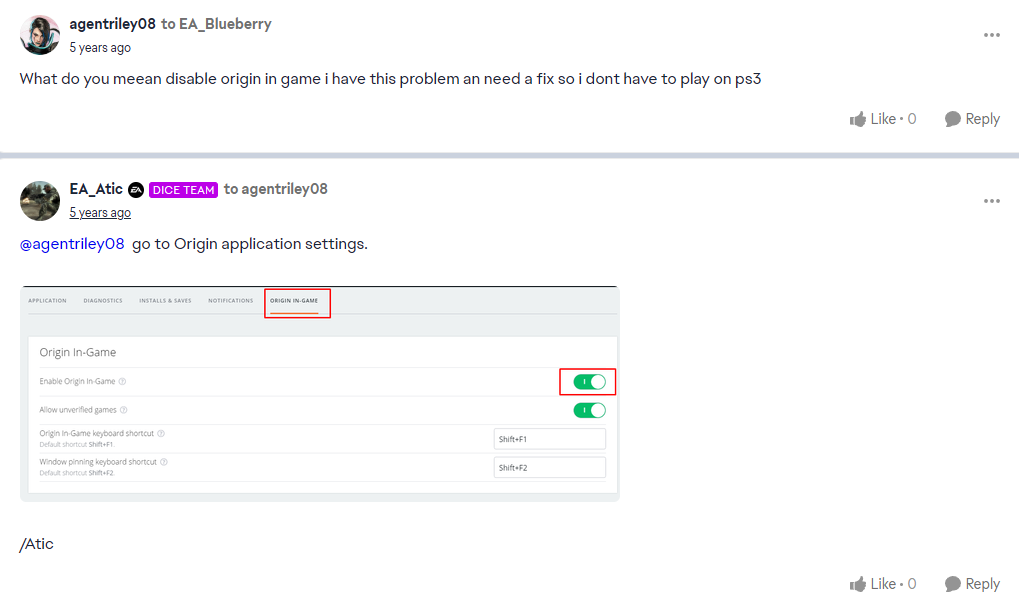Screen dimensions: 1019x605
Task: Open options menu on EA_Atic's post
Action: (992, 201)
